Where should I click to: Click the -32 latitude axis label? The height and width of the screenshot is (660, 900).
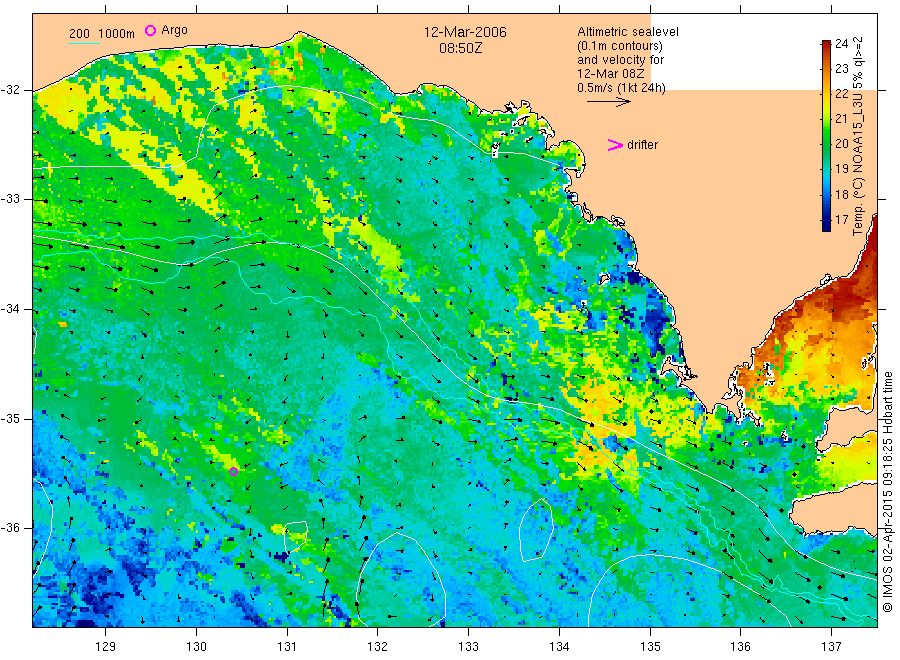tap(10, 90)
